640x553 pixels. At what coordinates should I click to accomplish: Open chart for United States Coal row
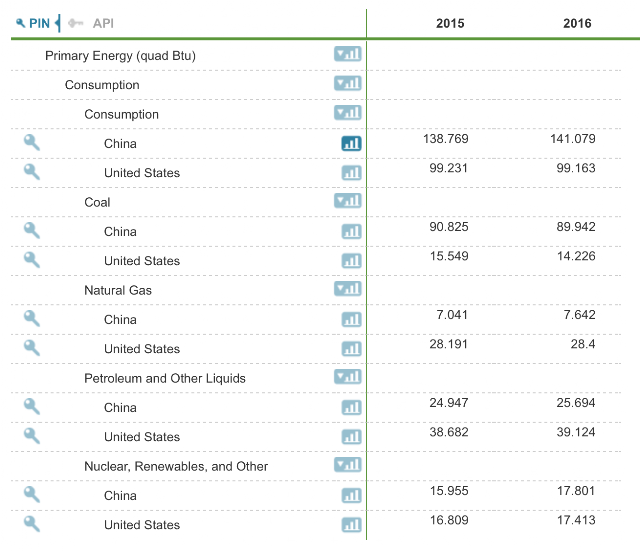tap(351, 261)
